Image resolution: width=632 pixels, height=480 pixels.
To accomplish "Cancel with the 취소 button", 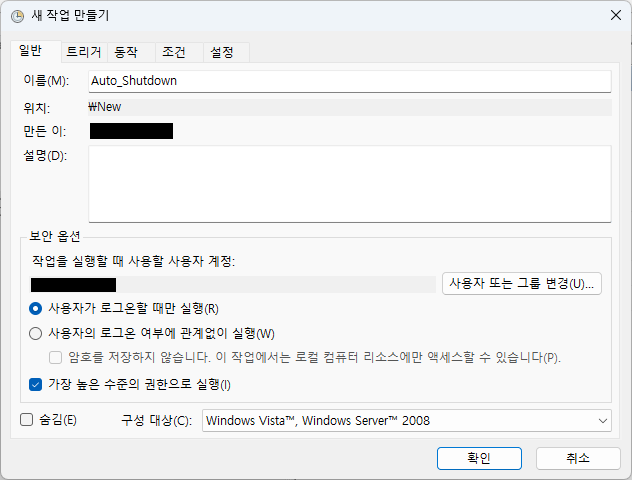I will click(x=578, y=458).
